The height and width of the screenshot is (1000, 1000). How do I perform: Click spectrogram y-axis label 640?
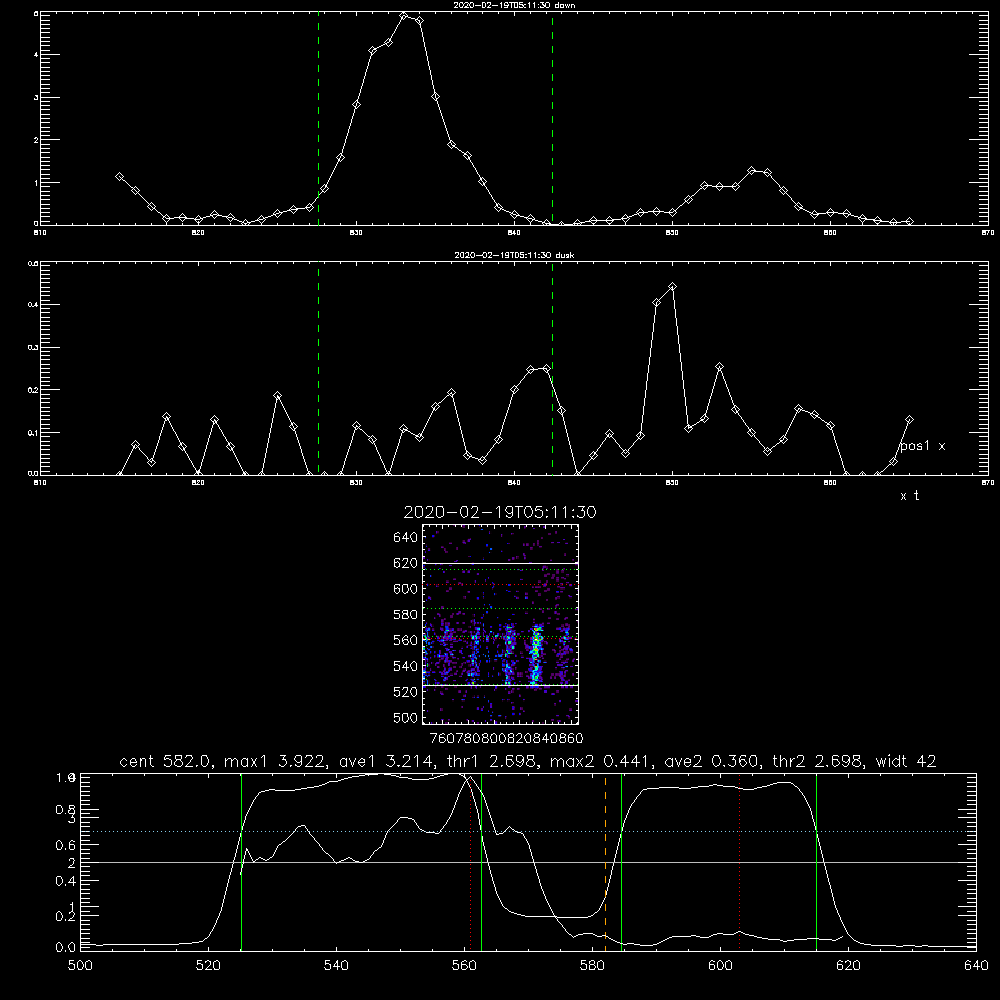(406, 538)
